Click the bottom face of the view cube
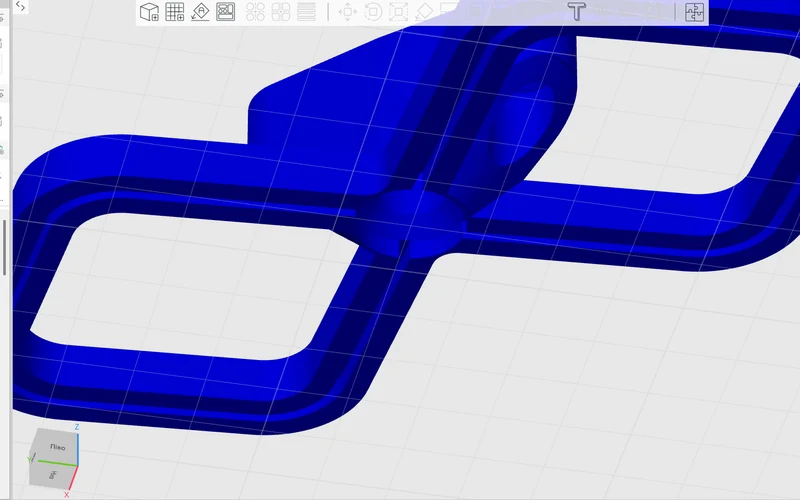The image size is (800, 500). point(52,475)
